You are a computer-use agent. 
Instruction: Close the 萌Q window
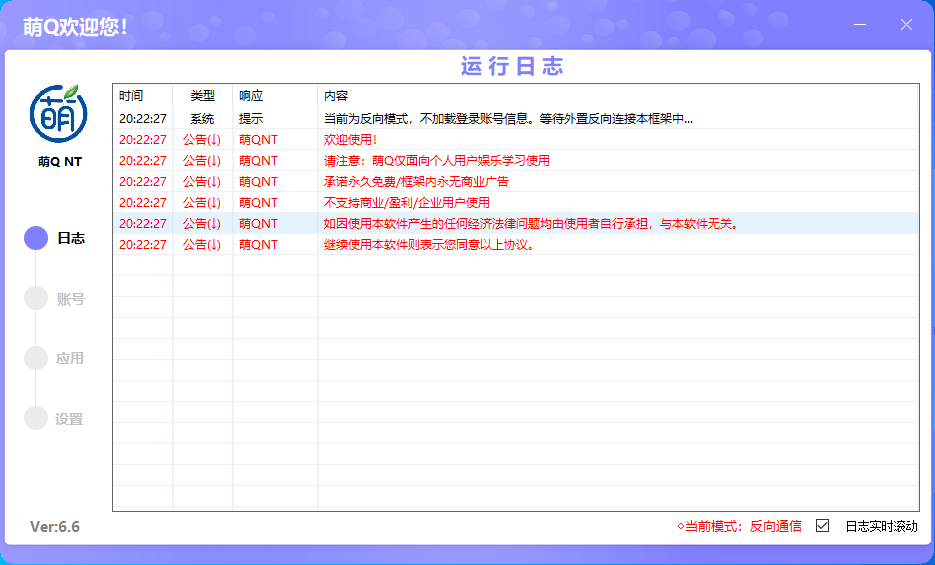[906, 24]
